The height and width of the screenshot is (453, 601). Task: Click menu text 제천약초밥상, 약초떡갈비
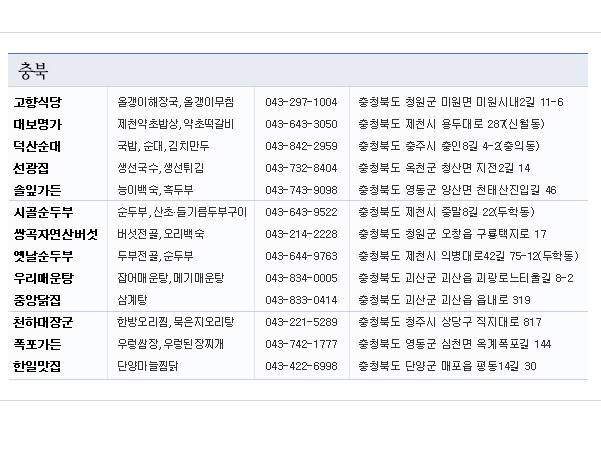pos(176,124)
